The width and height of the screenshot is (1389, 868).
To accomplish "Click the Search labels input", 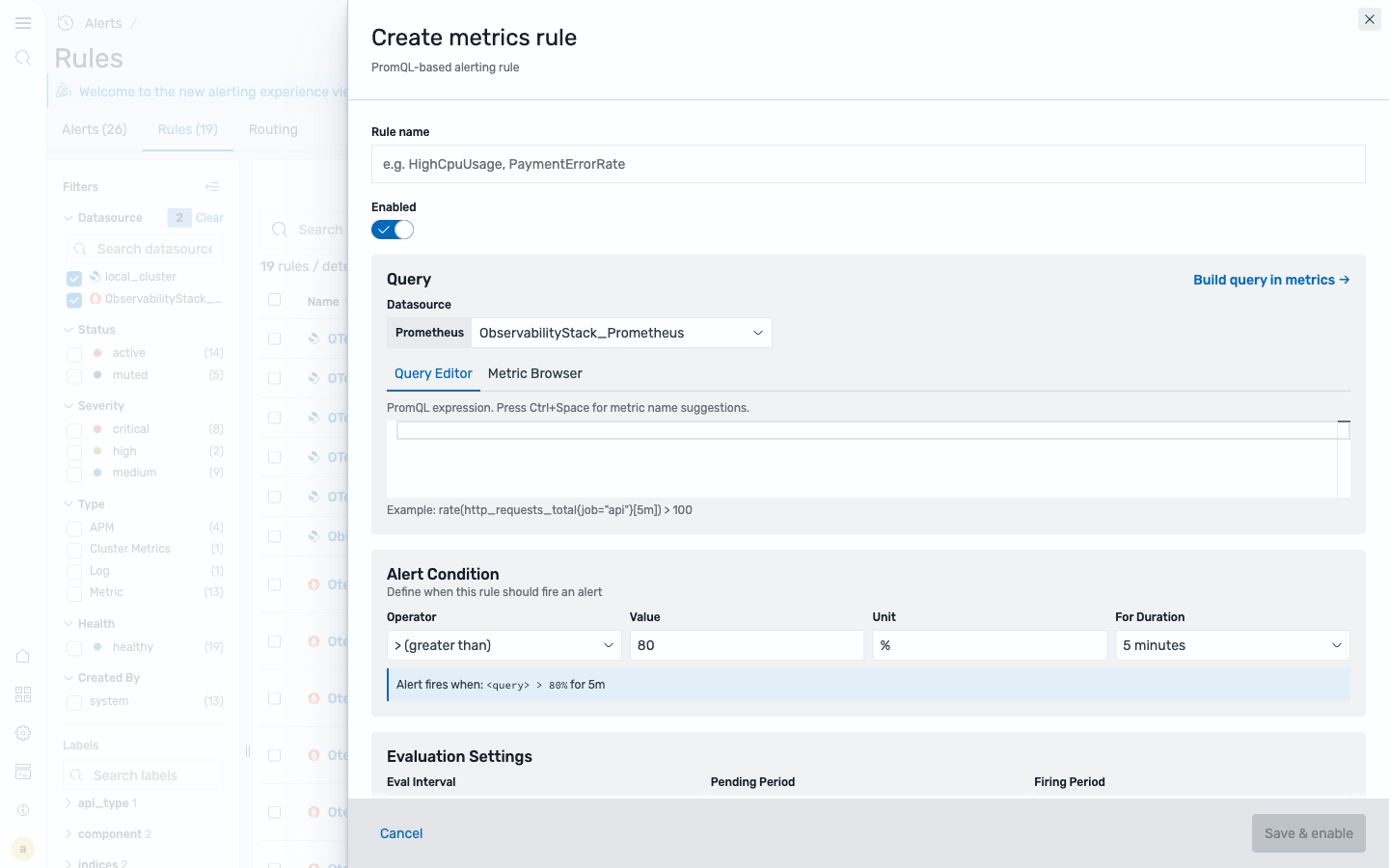I will click(x=143, y=775).
